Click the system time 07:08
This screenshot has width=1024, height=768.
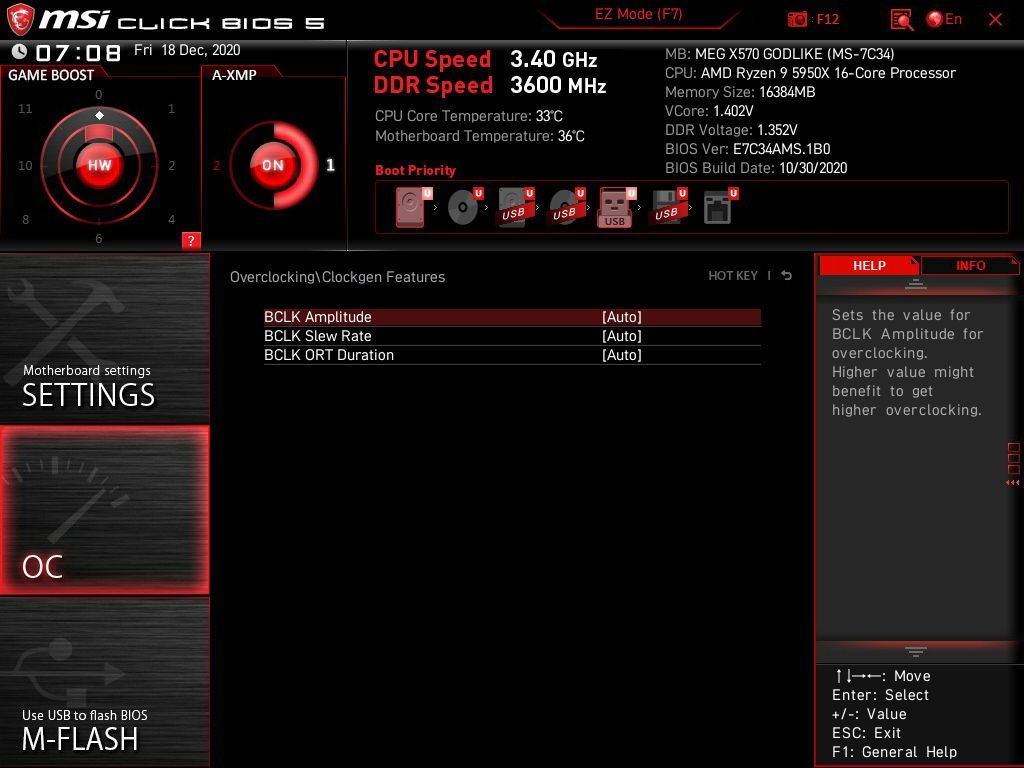pyautogui.click(x=78, y=53)
